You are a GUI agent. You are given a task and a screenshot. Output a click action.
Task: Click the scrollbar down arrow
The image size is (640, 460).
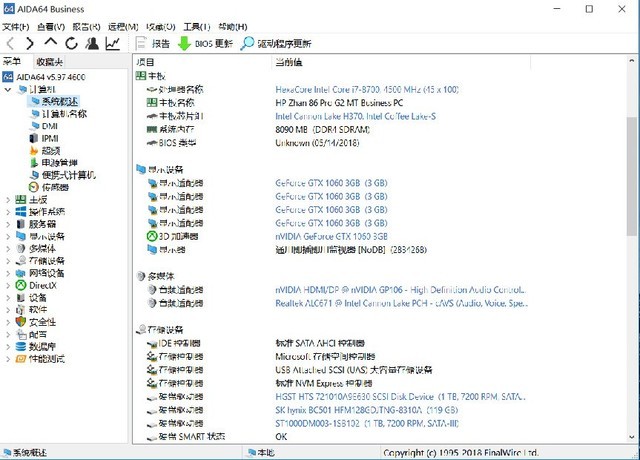632,437
